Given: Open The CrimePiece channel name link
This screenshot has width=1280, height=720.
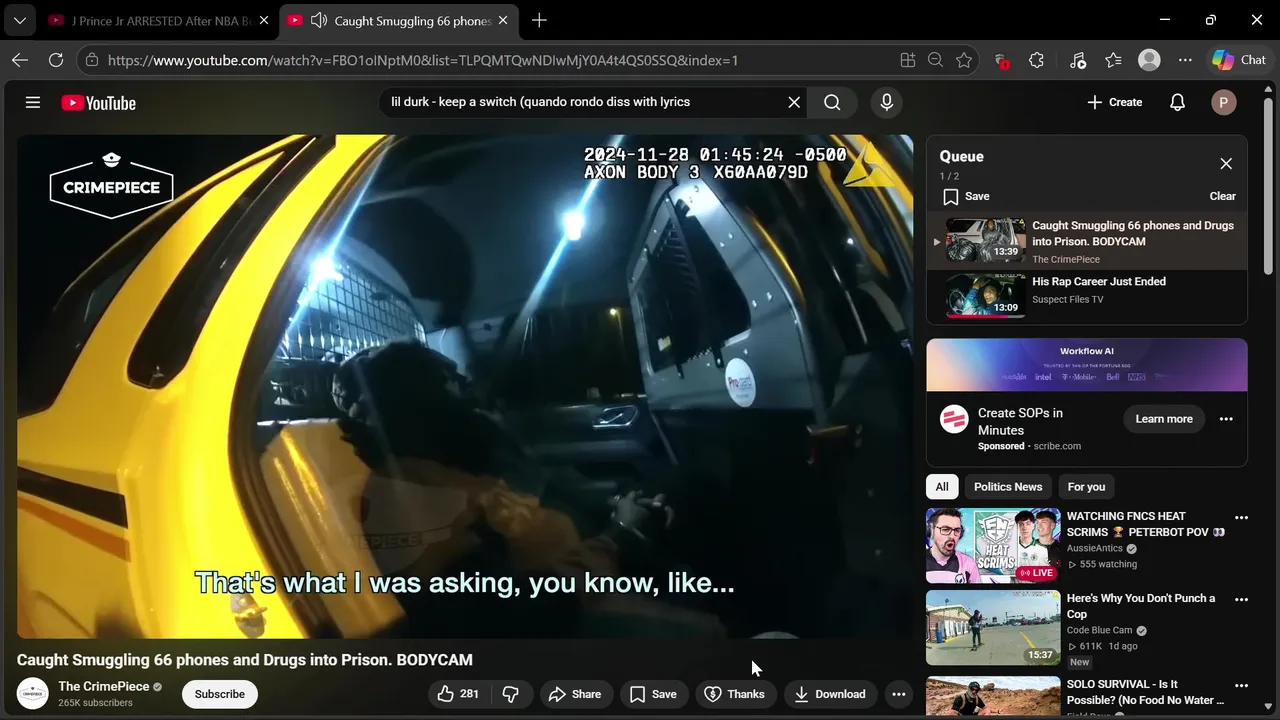Looking at the screenshot, I should pos(104,686).
